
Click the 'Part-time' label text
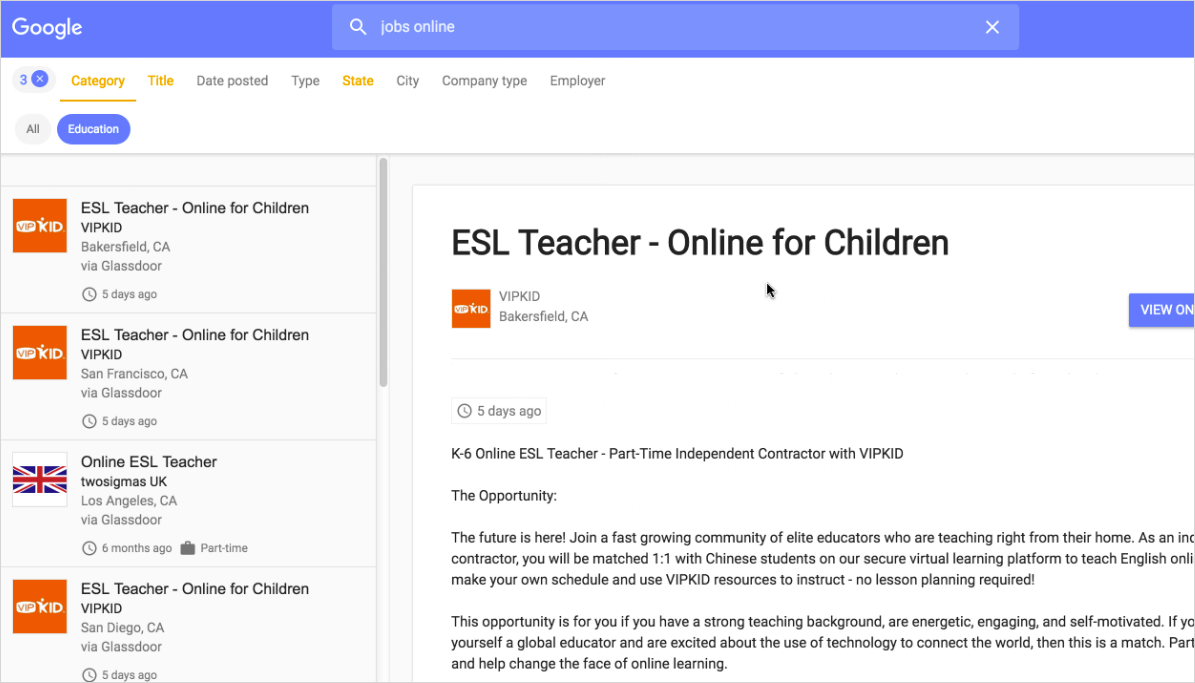224,548
